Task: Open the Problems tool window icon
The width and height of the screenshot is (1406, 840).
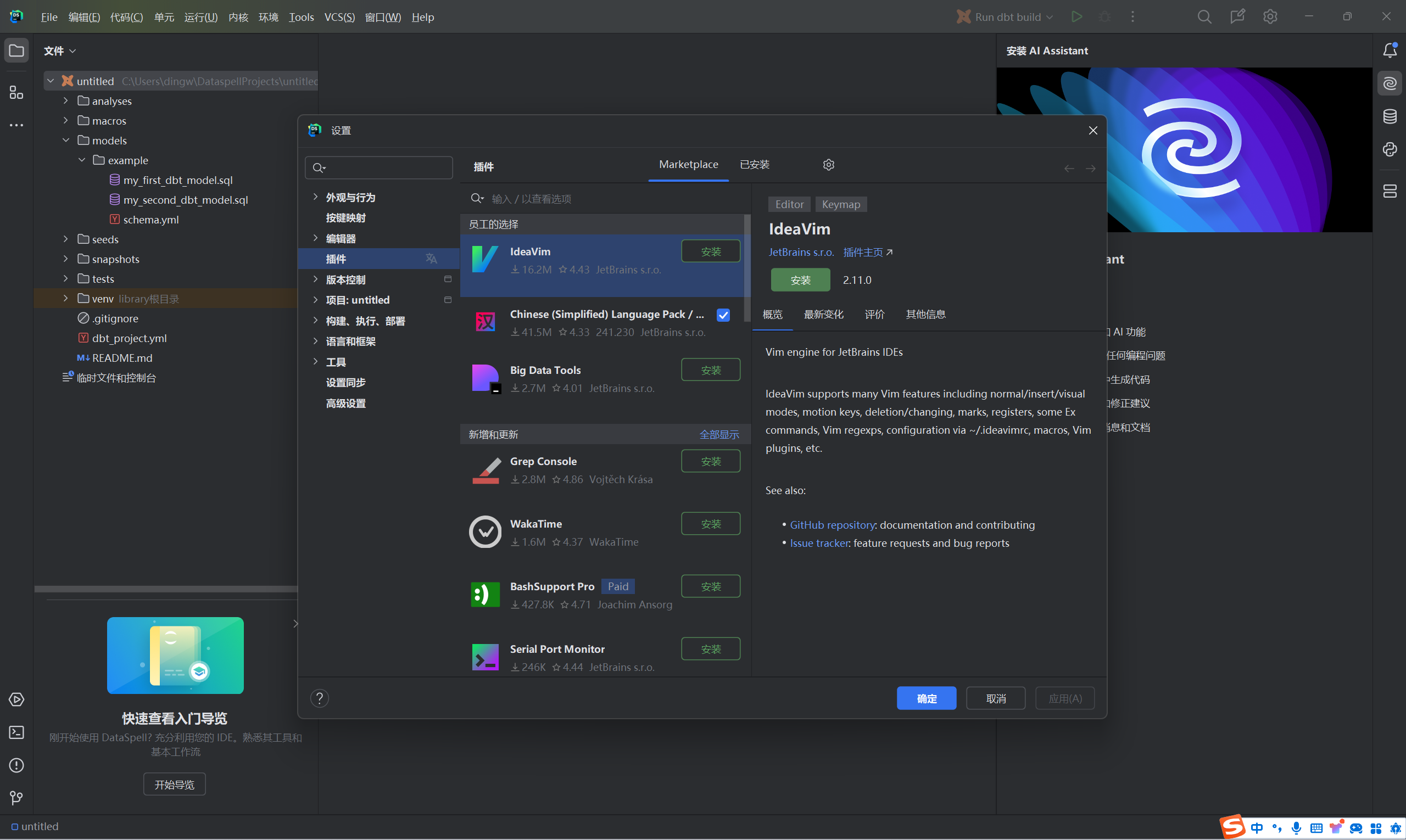Action: click(x=16, y=765)
